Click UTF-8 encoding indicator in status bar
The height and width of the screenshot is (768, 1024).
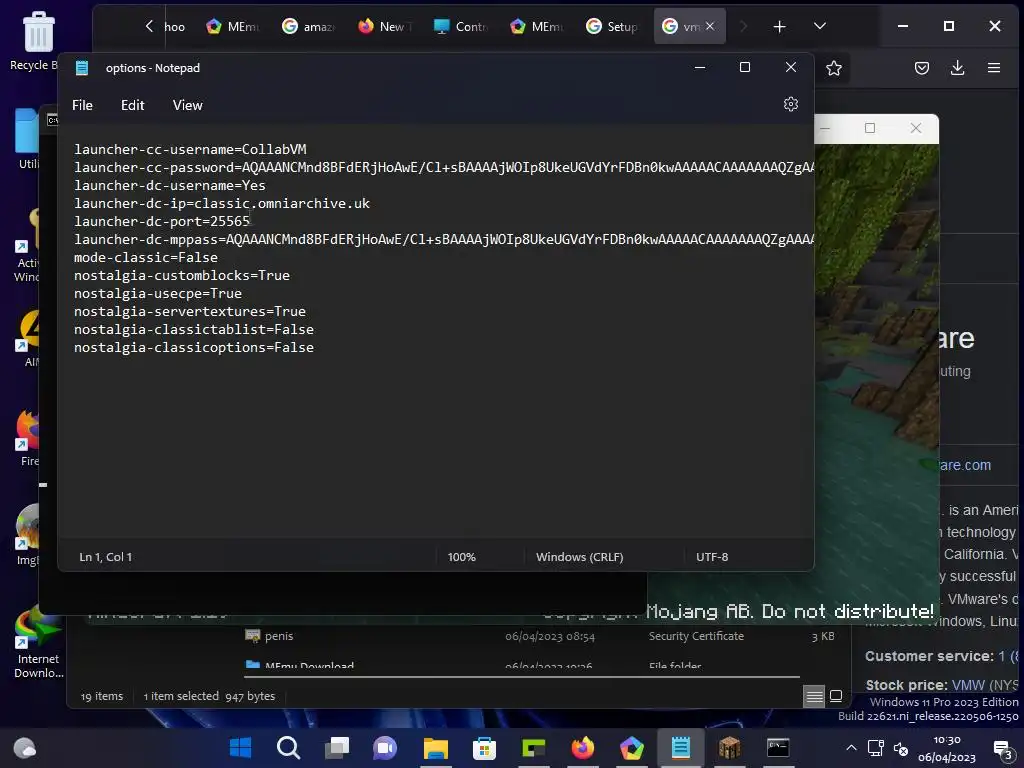[712, 557]
